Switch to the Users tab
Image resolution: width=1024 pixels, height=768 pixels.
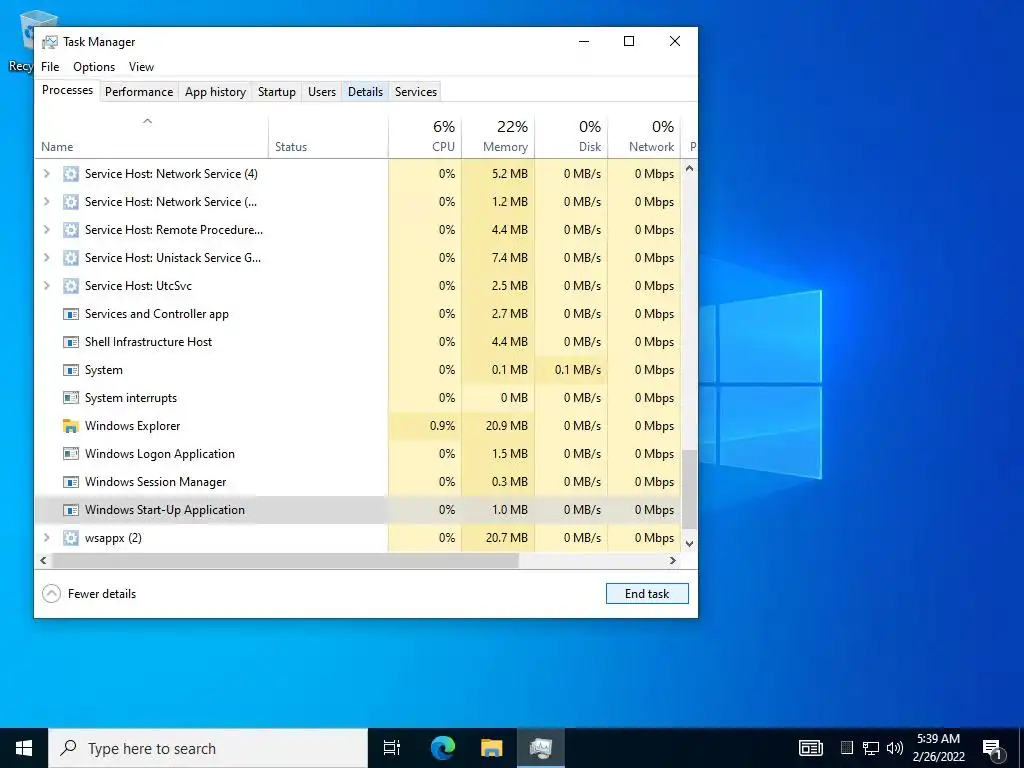pyautogui.click(x=322, y=92)
